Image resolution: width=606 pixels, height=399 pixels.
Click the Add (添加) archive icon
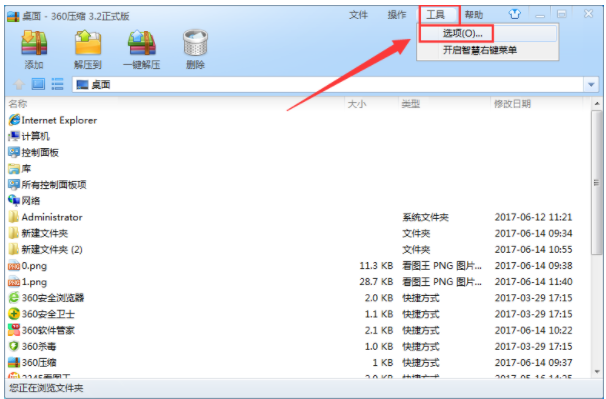[x=34, y=43]
